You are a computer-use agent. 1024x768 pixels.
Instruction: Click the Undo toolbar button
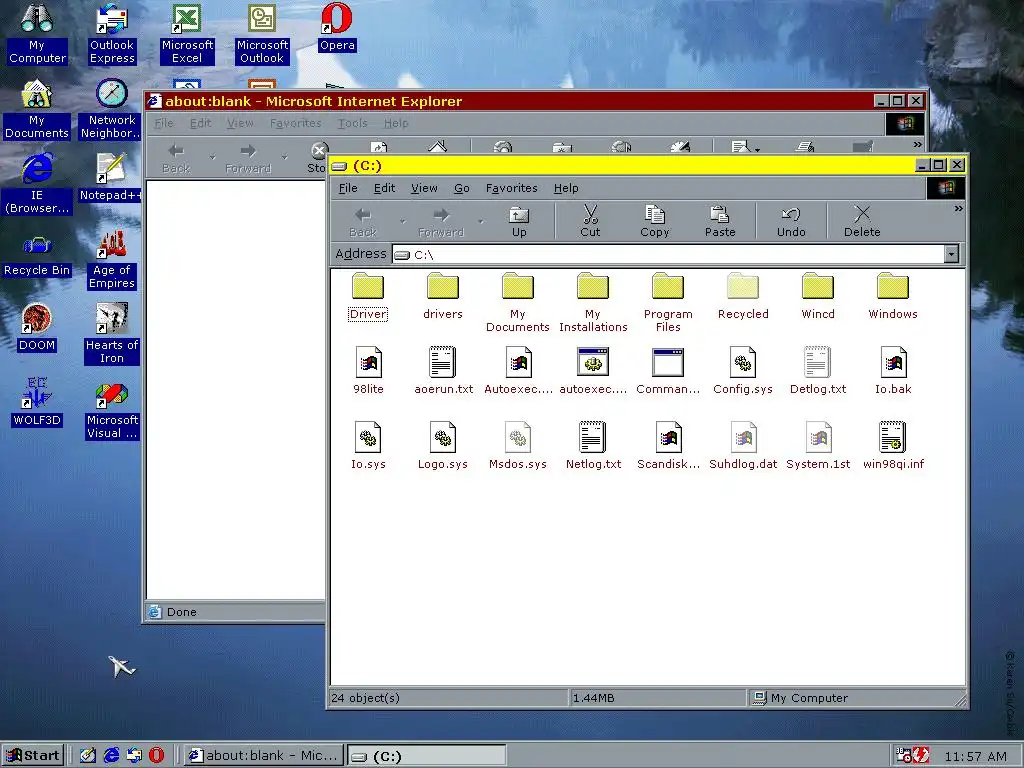pyautogui.click(x=791, y=221)
